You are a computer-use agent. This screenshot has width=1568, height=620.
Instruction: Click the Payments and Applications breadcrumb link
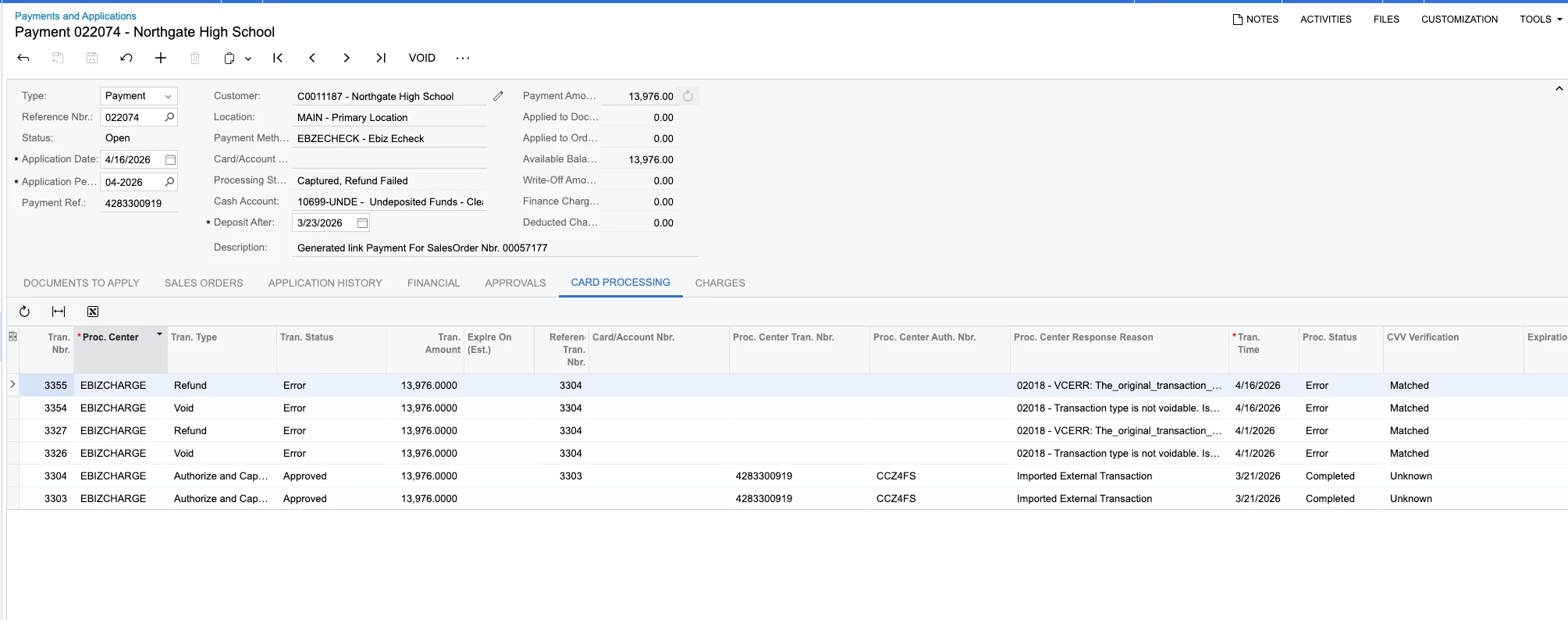76,16
